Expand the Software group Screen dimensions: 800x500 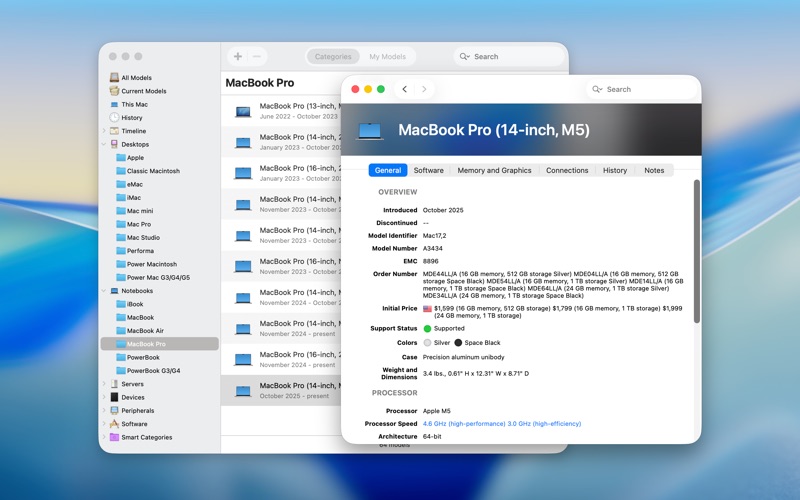[104, 423]
